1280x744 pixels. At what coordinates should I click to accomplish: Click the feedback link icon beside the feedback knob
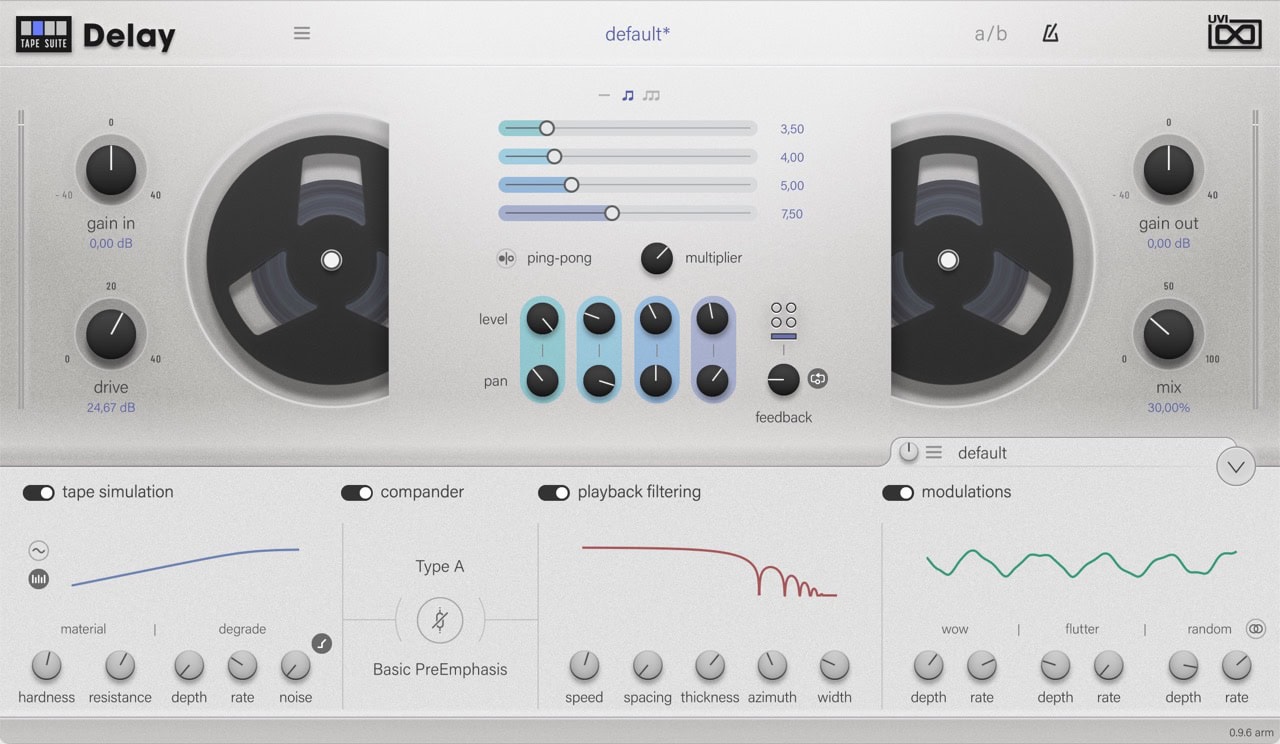tap(817, 379)
